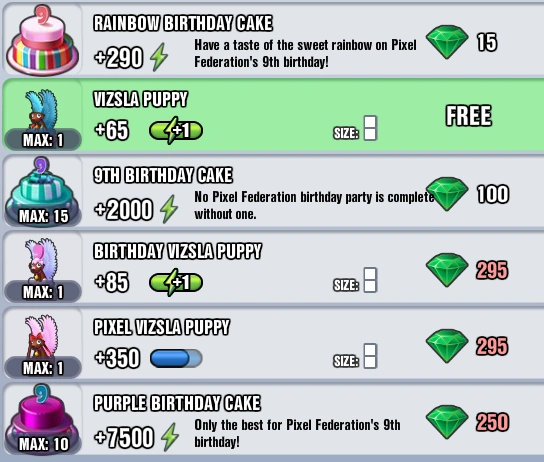Click the green +1 energy pill on Vizsla Puppy

click(176, 130)
